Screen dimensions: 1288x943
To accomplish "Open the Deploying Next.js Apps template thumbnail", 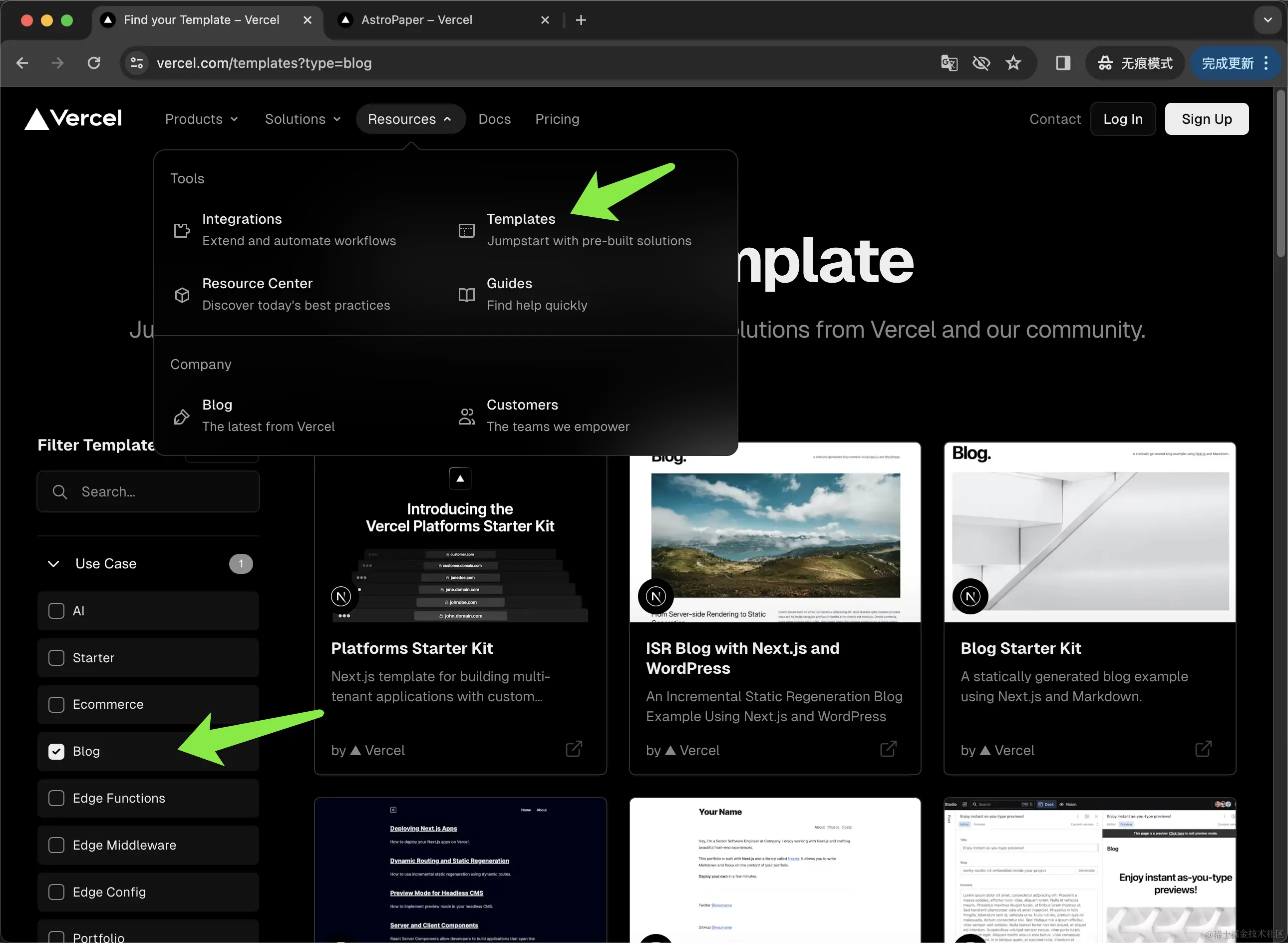I will pyautogui.click(x=460, y=871).
